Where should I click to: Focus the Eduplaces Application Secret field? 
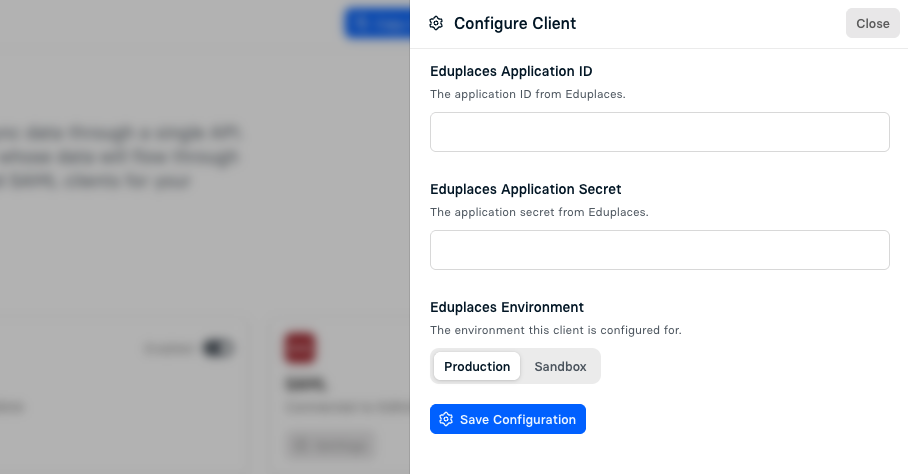[660, 250]
